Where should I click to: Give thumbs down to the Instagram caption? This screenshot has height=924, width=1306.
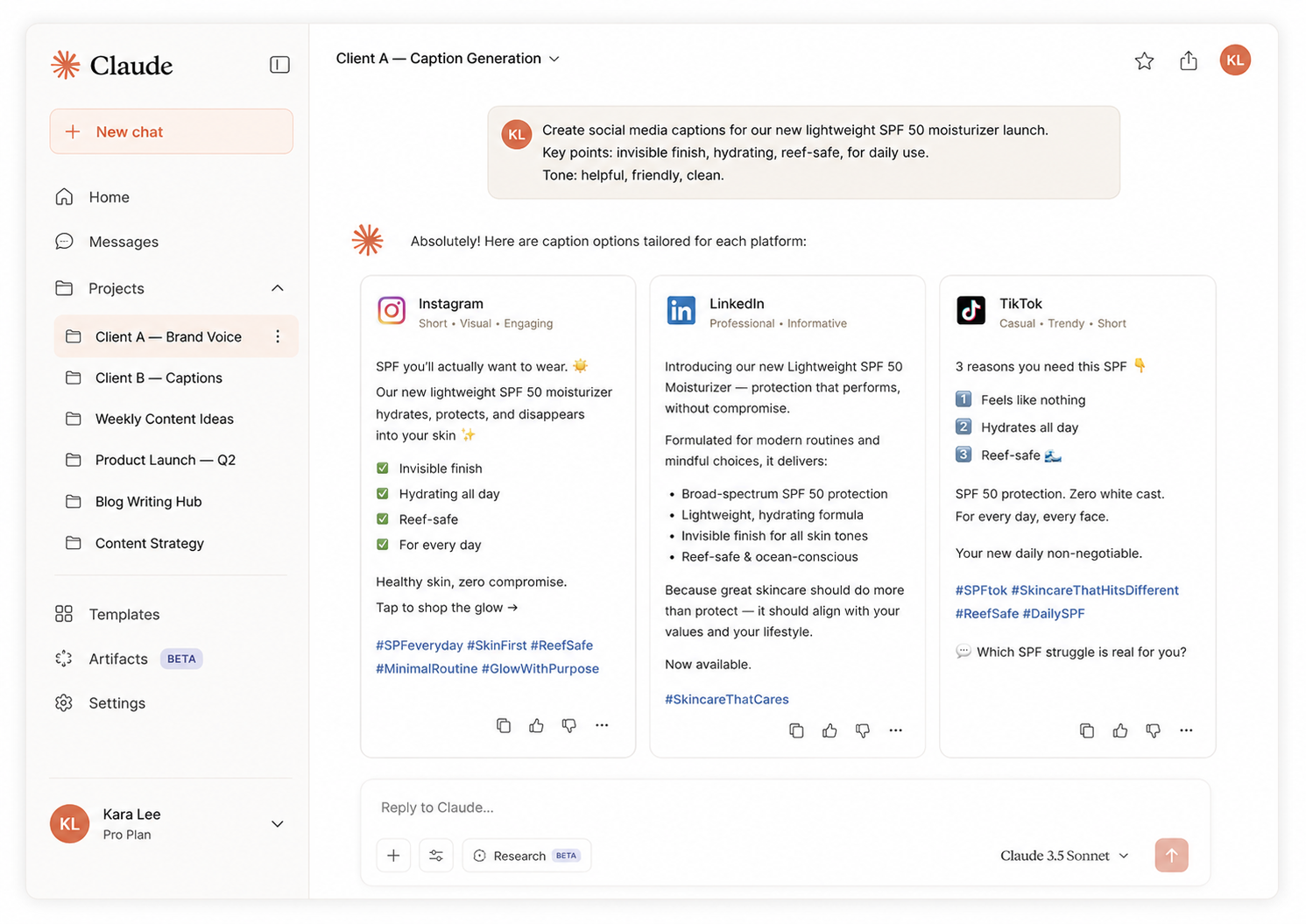[x=569, y=725]
